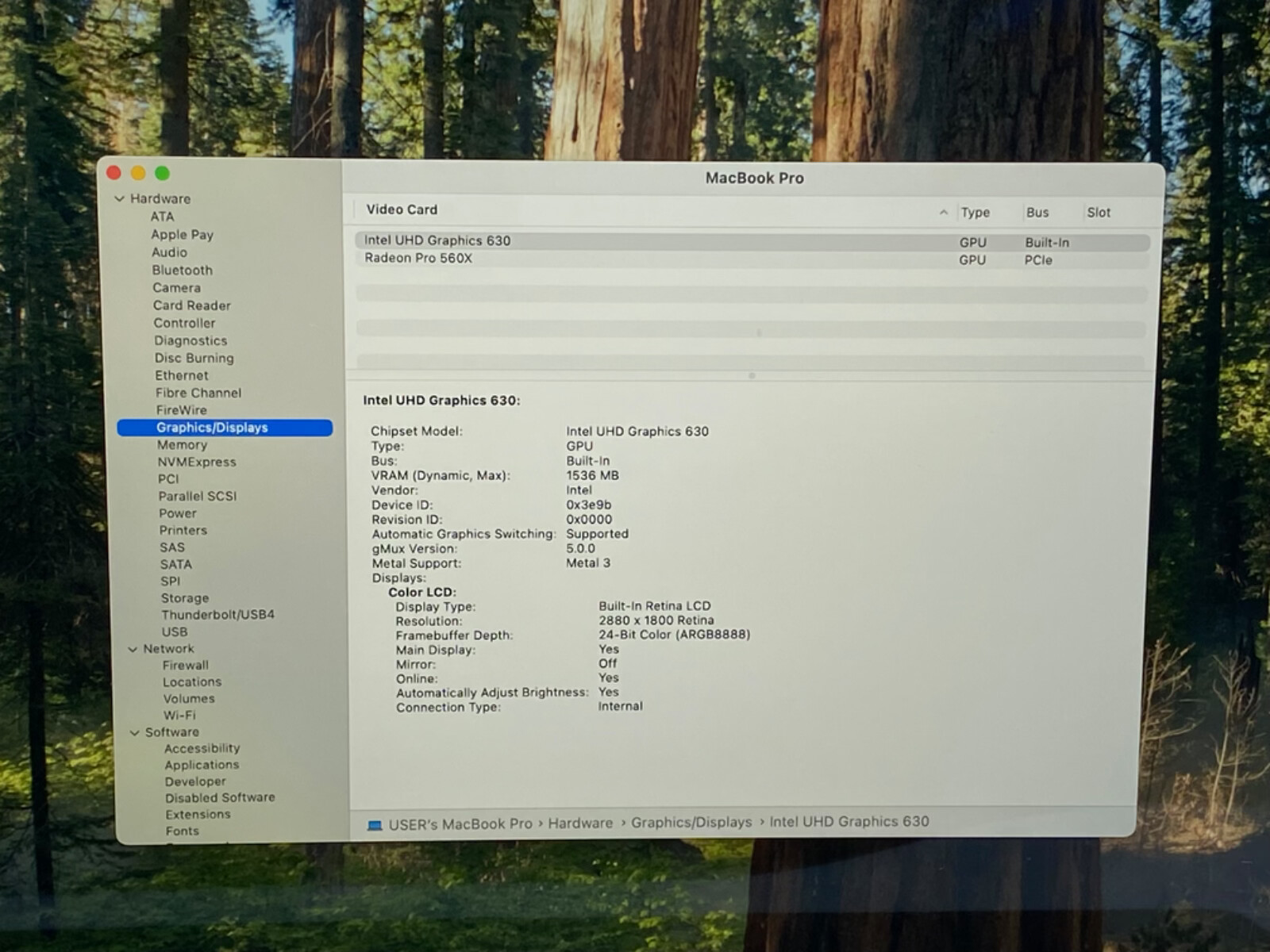Select Locations under Network
Viewport: 1270px width, 952px height.
coord(192,682)
